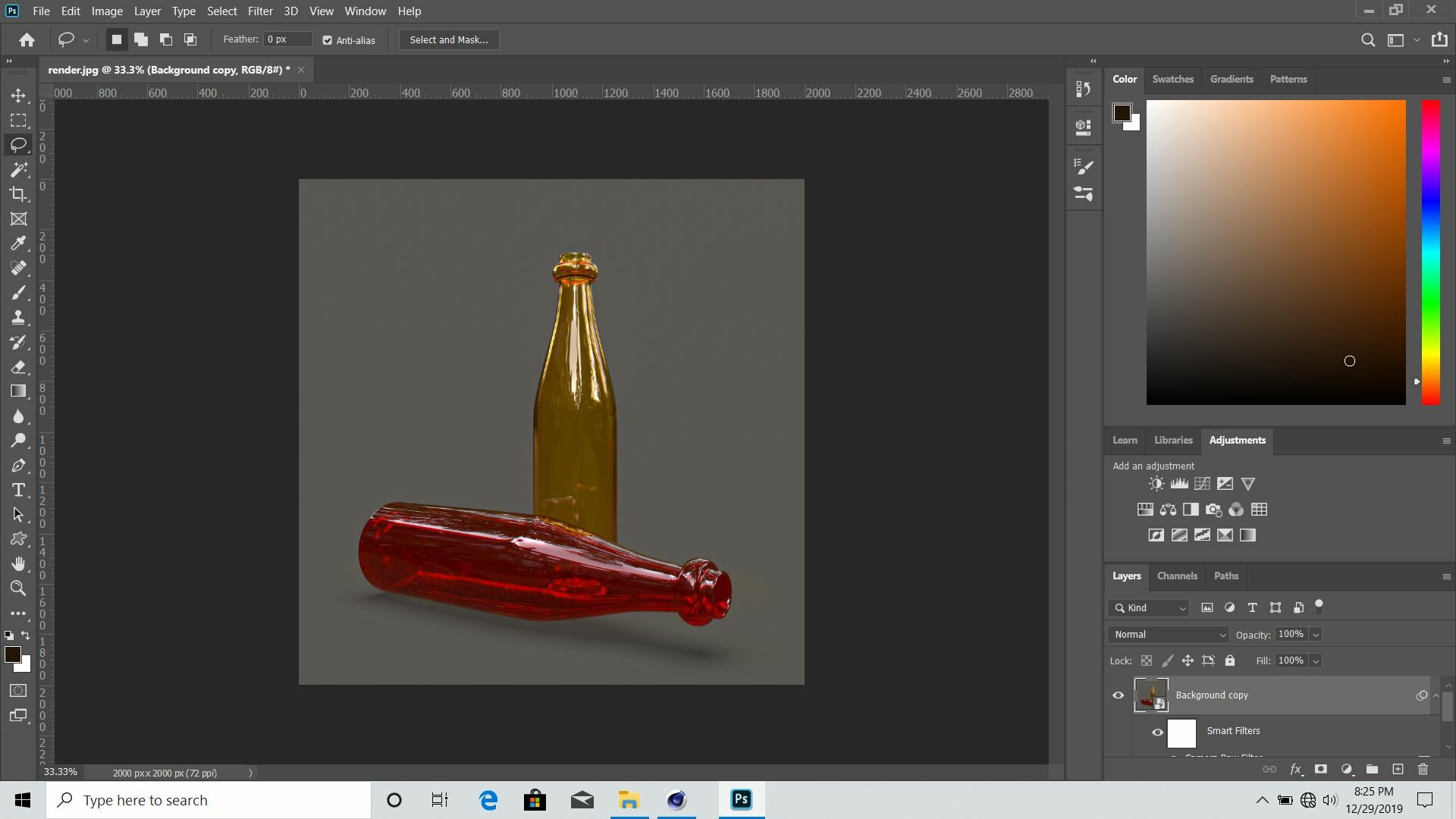Image resolution: width=1456 pixels, height=819 pixels.
Task: Add a layer mask
Action: [x=1320, y=769]
